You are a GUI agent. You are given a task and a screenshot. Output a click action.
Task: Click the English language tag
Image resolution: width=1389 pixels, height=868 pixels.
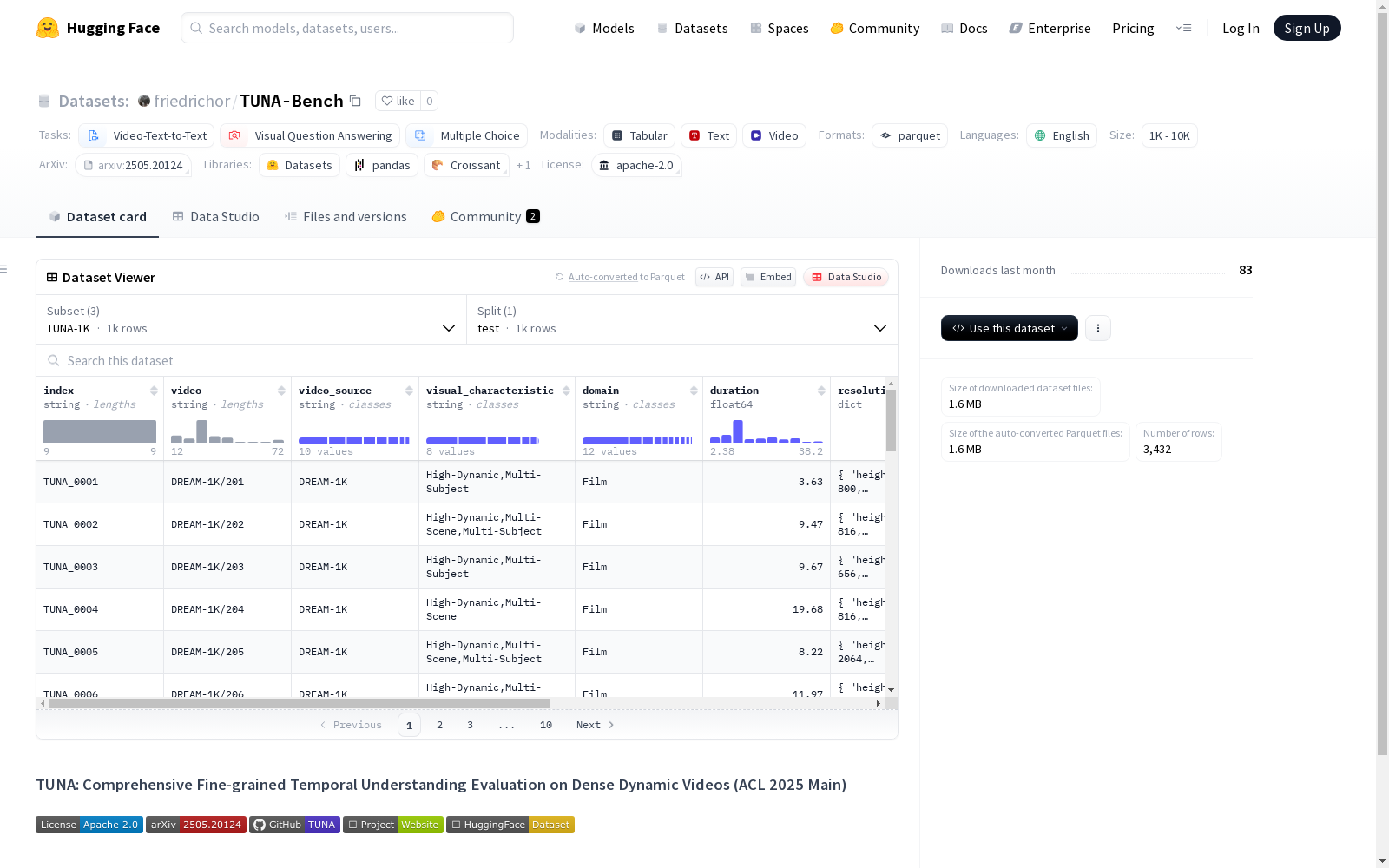[1062, 135]
